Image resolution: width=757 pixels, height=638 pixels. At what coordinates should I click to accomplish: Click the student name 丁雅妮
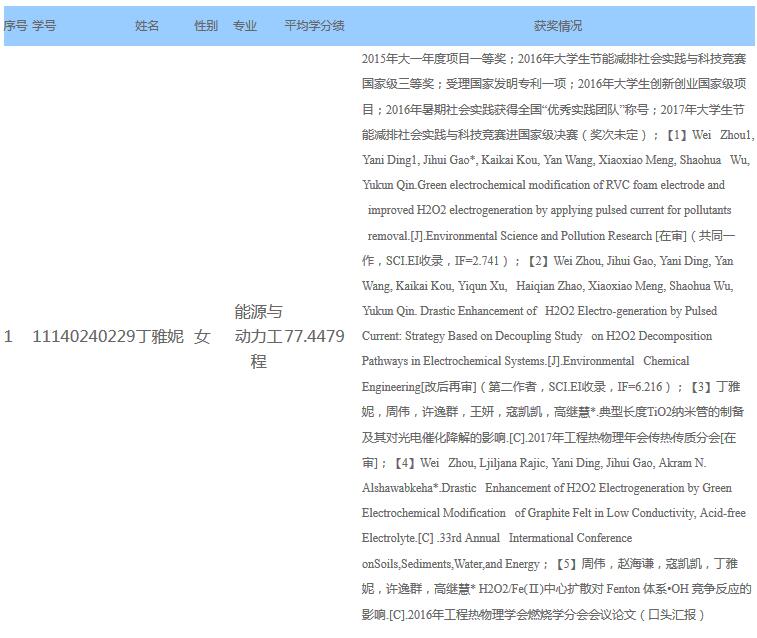pos(160,337)
